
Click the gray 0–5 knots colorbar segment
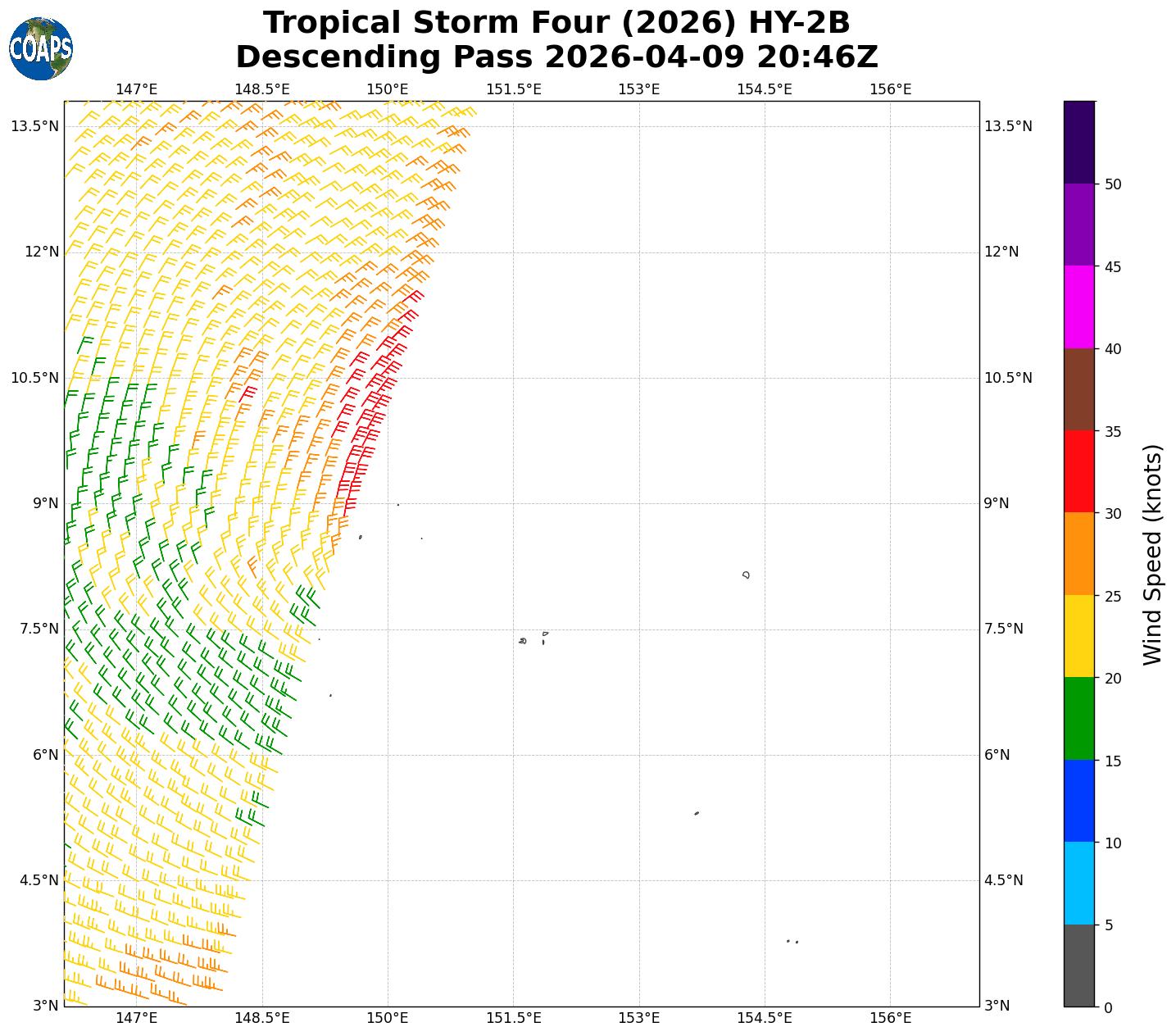click(1078, 965)
